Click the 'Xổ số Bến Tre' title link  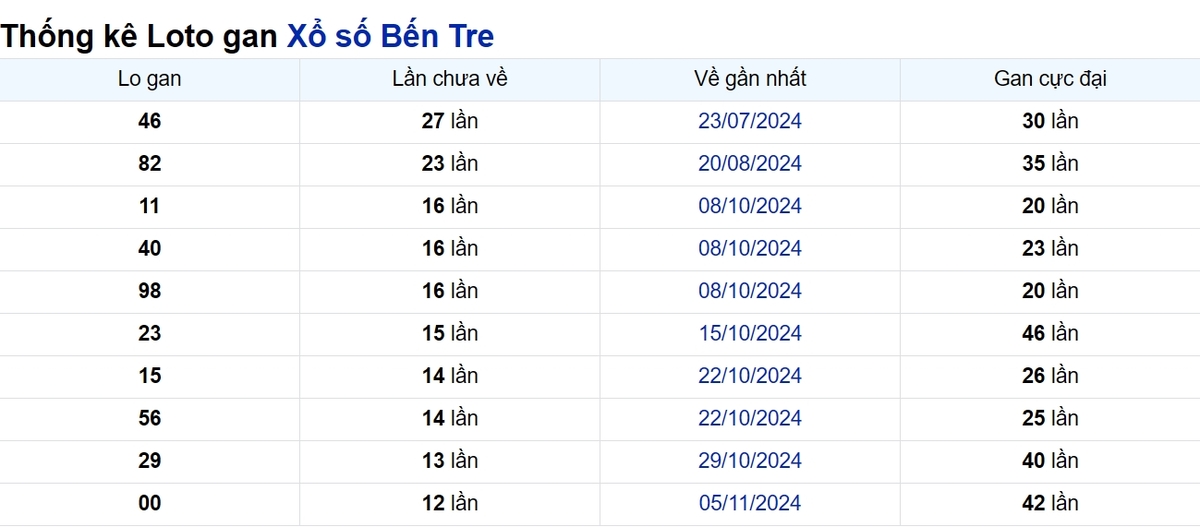pyautogui.click(x=390, y=37)
